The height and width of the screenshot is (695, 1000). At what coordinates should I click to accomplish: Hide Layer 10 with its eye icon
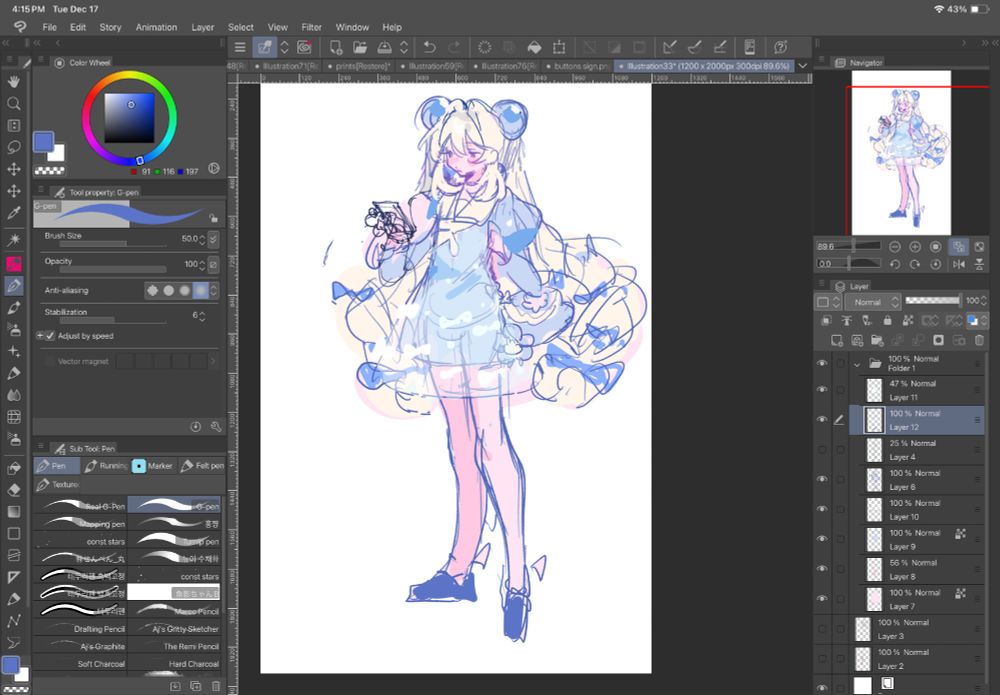822,509
